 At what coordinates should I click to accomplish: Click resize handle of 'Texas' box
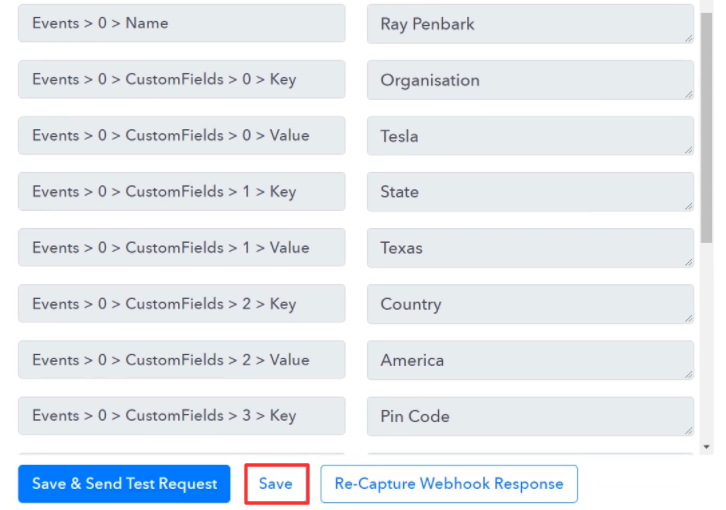tap(688, 263)
